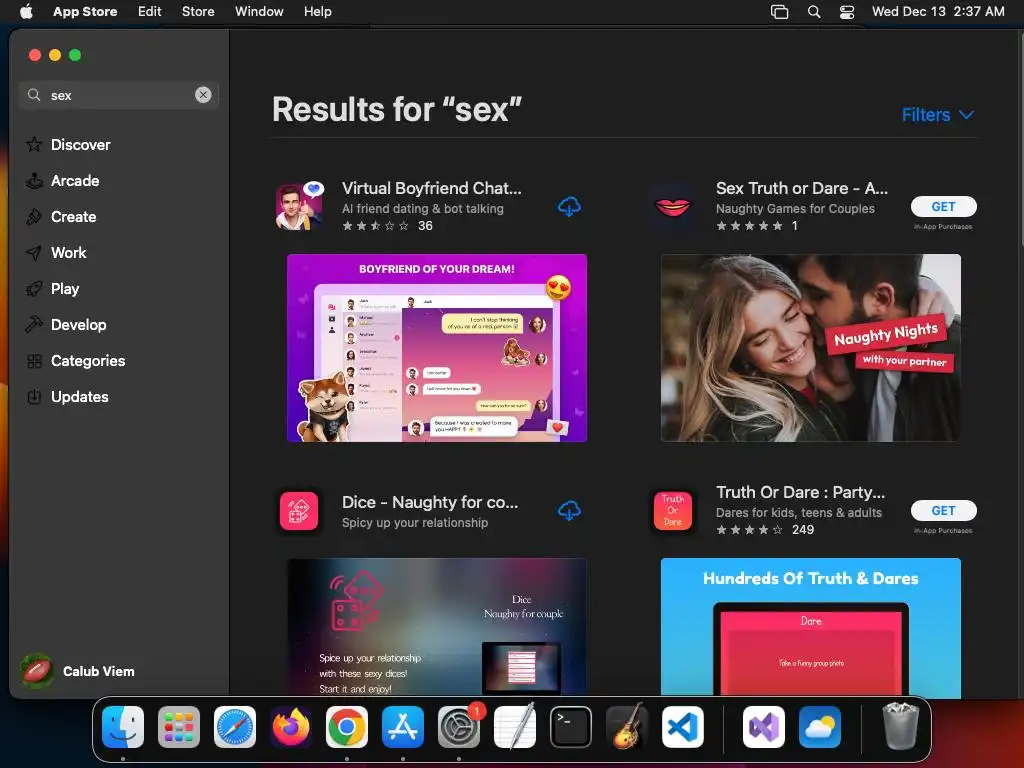Click the vertical scrollbar of results
The width and height of the screenshot is (1024, 768).
pyautogui.click(x=1021, y=140)
